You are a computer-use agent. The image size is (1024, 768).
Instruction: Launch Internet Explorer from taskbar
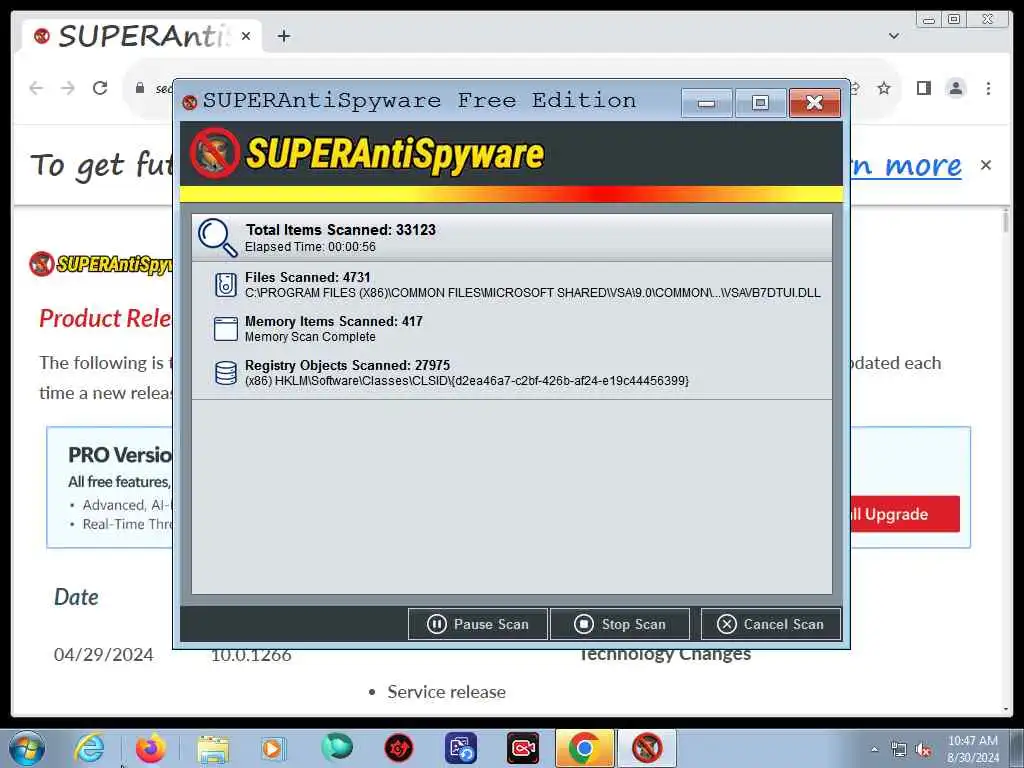89,748
